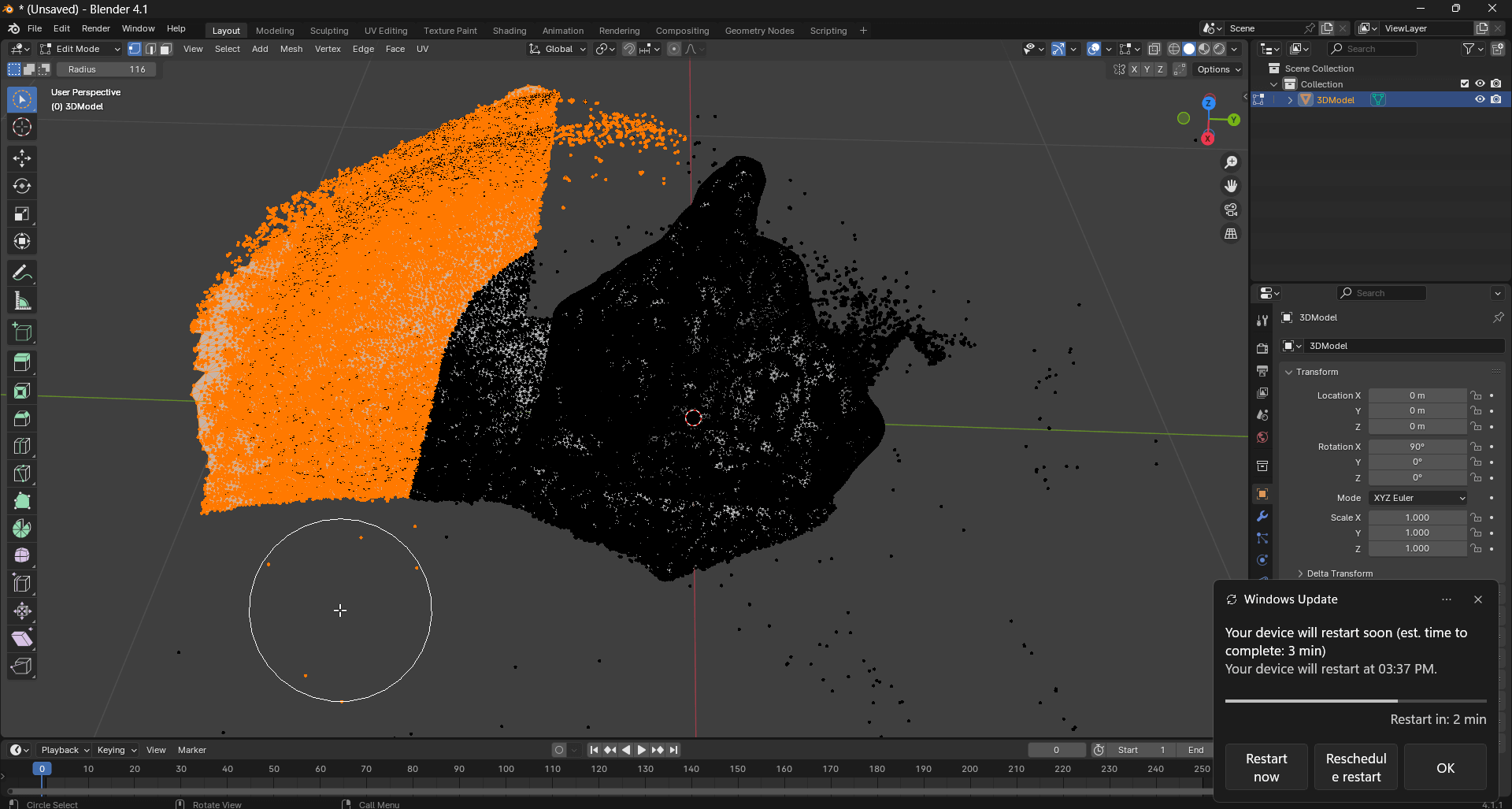1512x809 pixels.
Task: Select the Move tool
Action: [22, 158]
